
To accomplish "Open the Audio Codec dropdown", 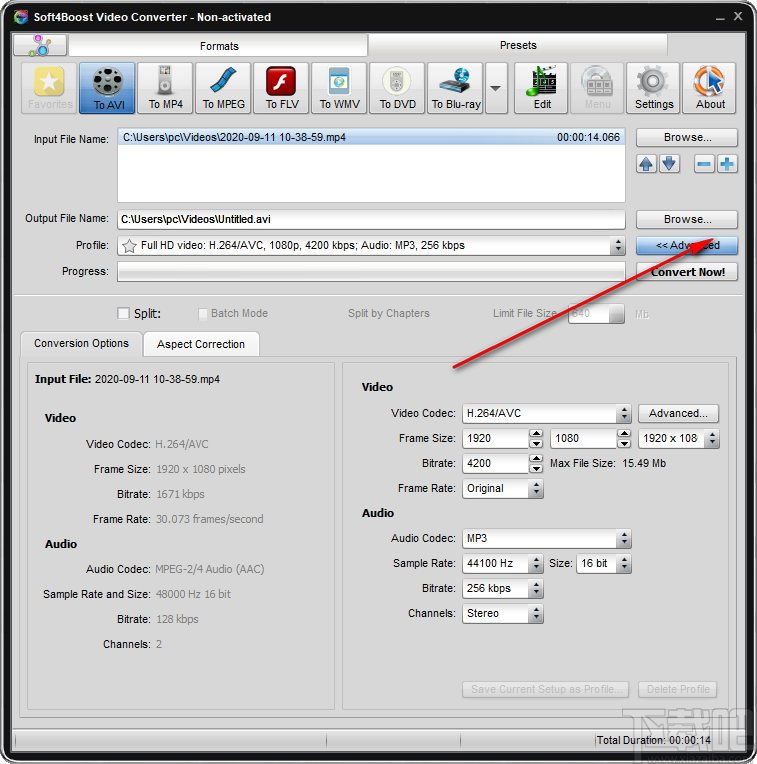I will (624, 539).
